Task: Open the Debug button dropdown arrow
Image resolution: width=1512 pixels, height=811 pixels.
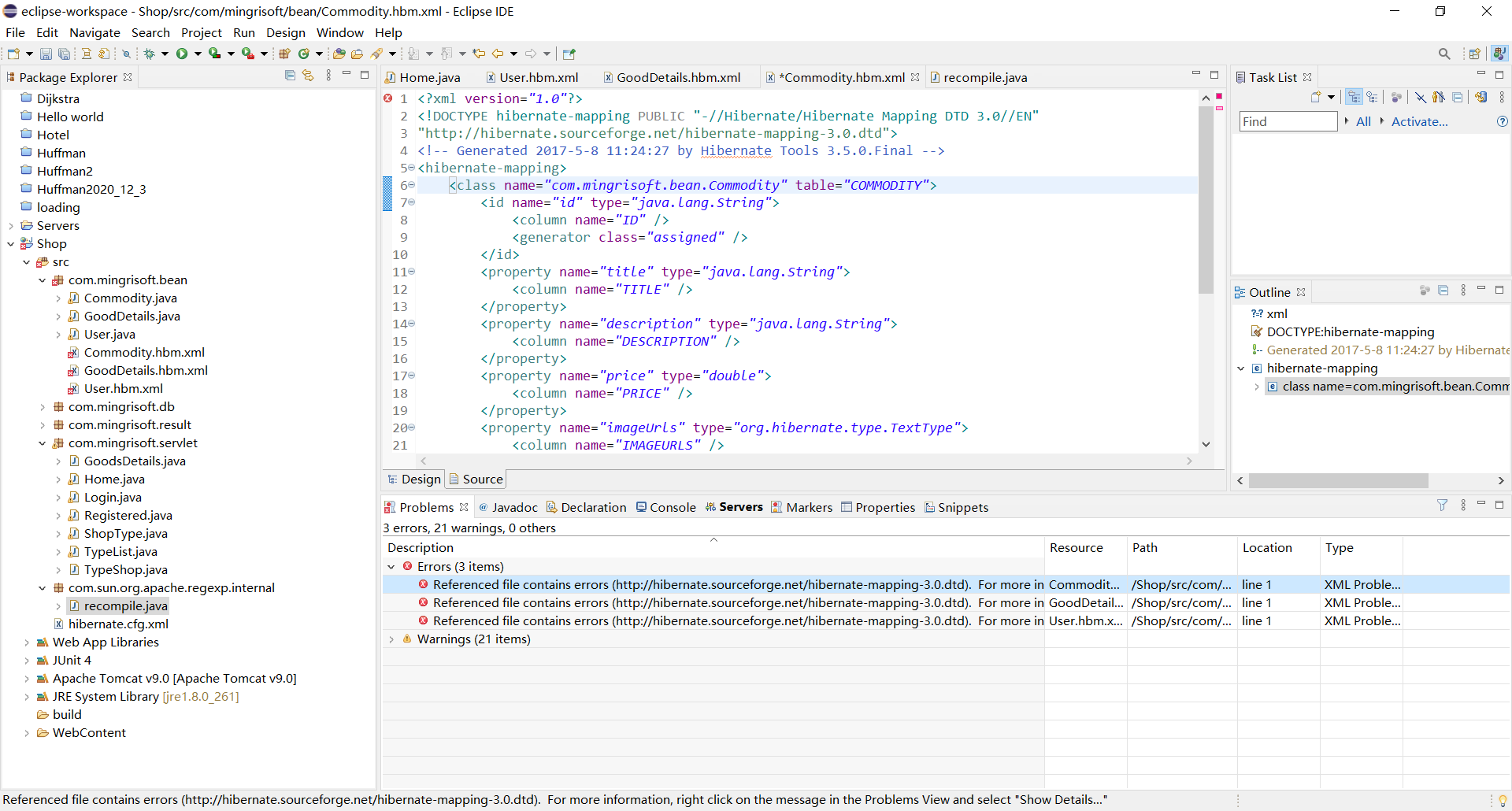Action: pyautogui.click(x=165, y=54)
